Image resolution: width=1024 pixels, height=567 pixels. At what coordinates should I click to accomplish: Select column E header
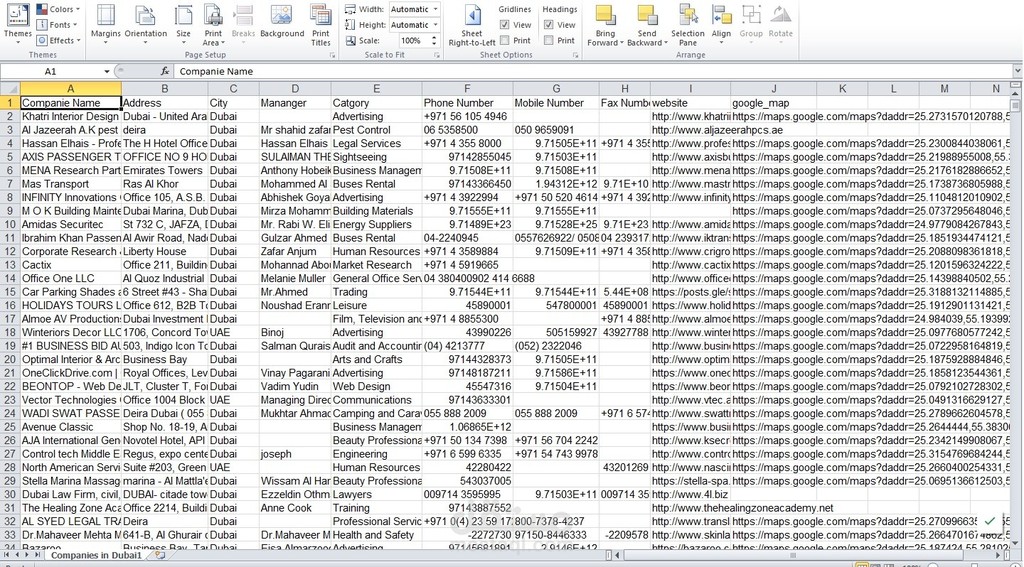(x=376, y=89)
